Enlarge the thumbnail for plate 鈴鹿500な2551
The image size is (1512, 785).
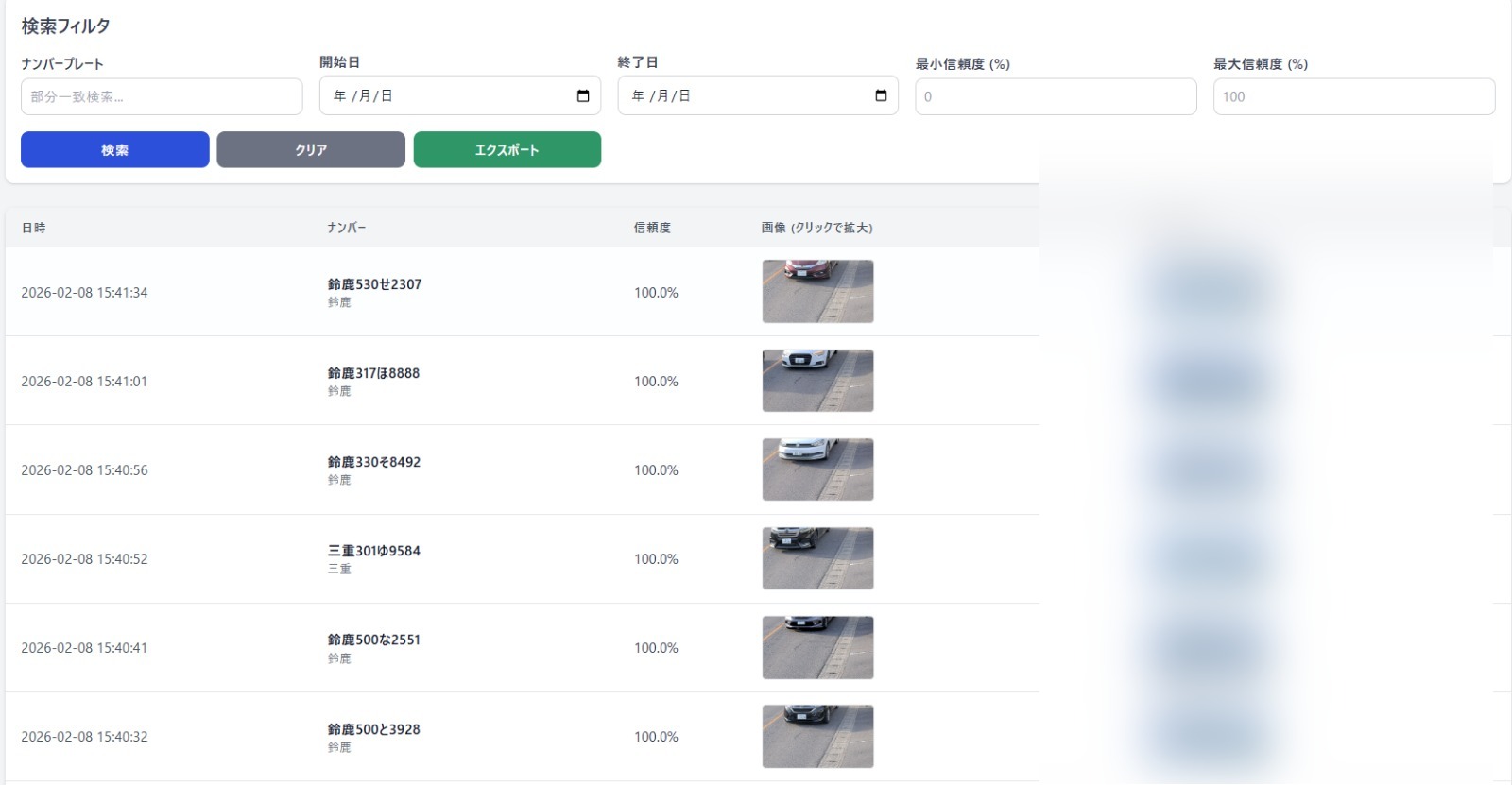click(x=817, y=648)
